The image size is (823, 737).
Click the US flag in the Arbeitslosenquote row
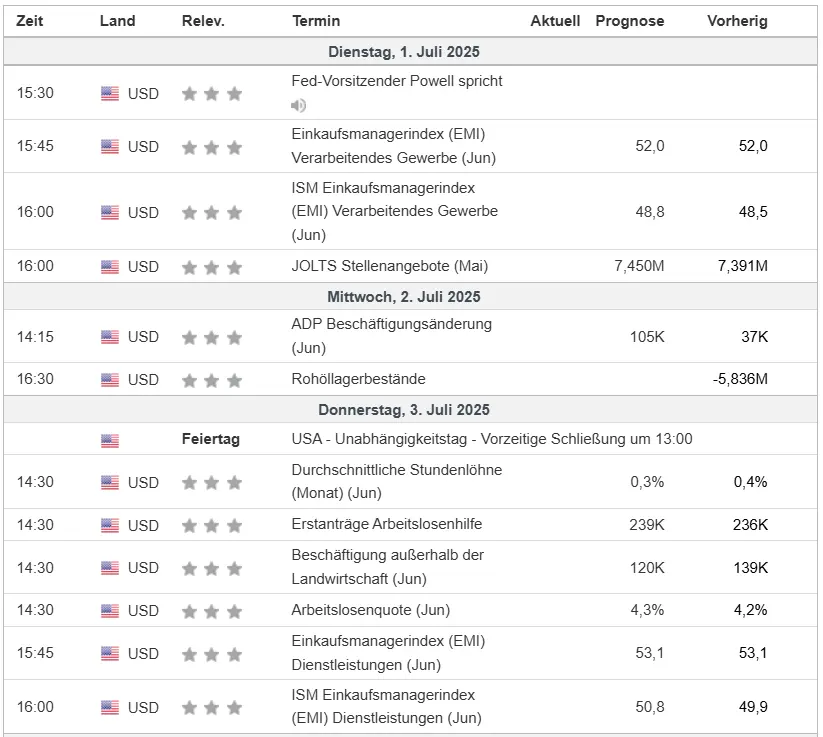110,611
